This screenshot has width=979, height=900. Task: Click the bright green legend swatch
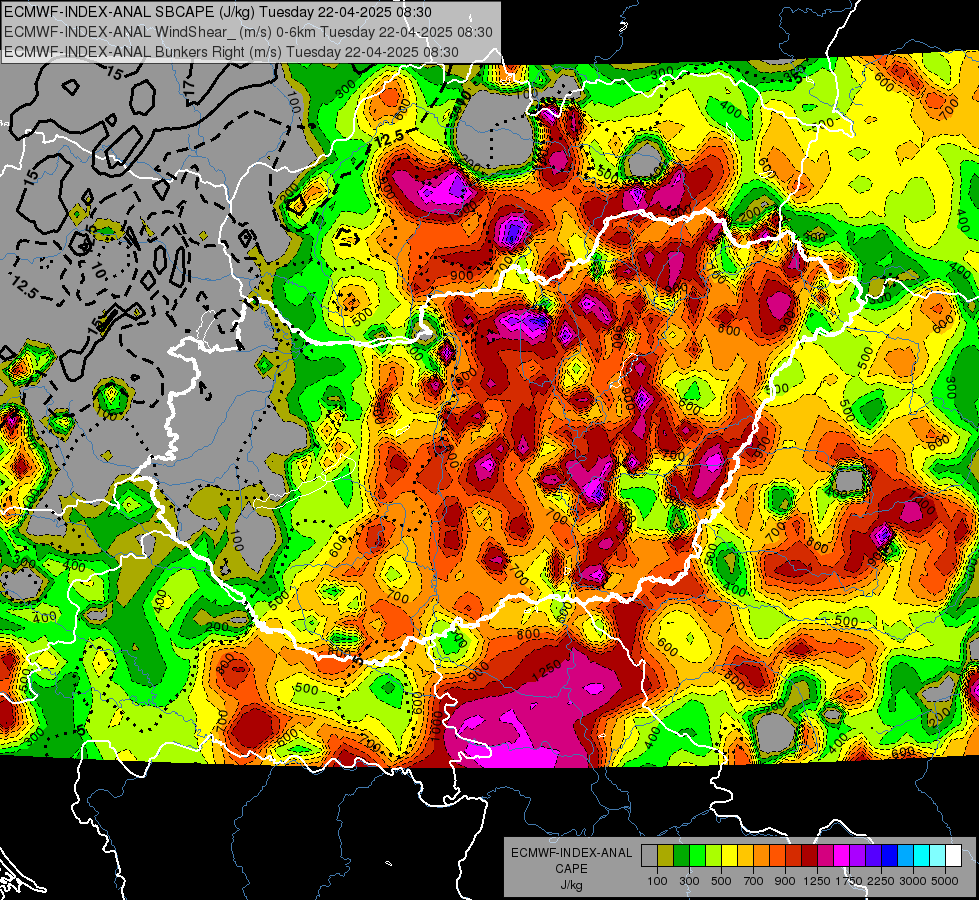click(697, 855)
